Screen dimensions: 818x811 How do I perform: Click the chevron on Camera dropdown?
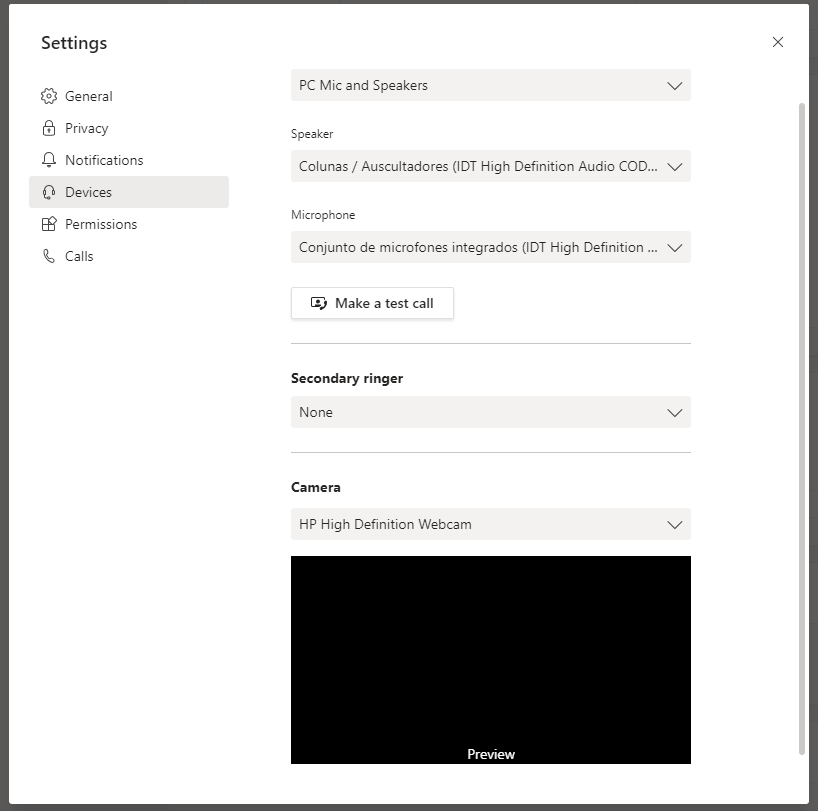pos(675,525)
